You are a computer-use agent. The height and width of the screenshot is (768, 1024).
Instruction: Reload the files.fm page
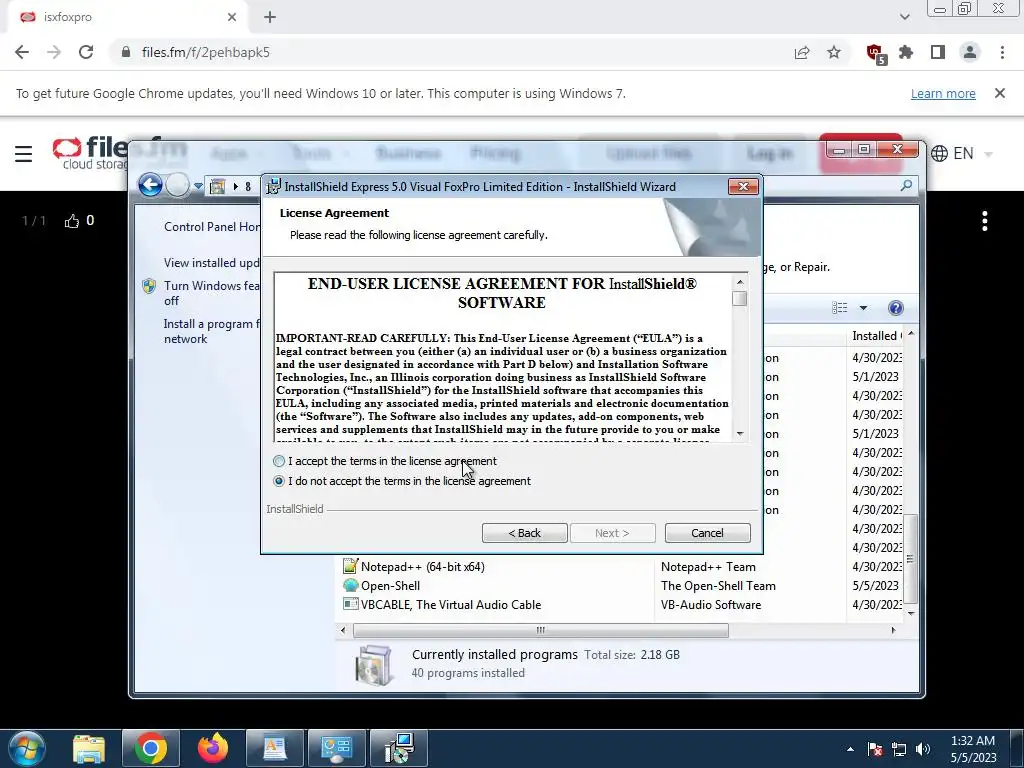(x=86, y=52)
